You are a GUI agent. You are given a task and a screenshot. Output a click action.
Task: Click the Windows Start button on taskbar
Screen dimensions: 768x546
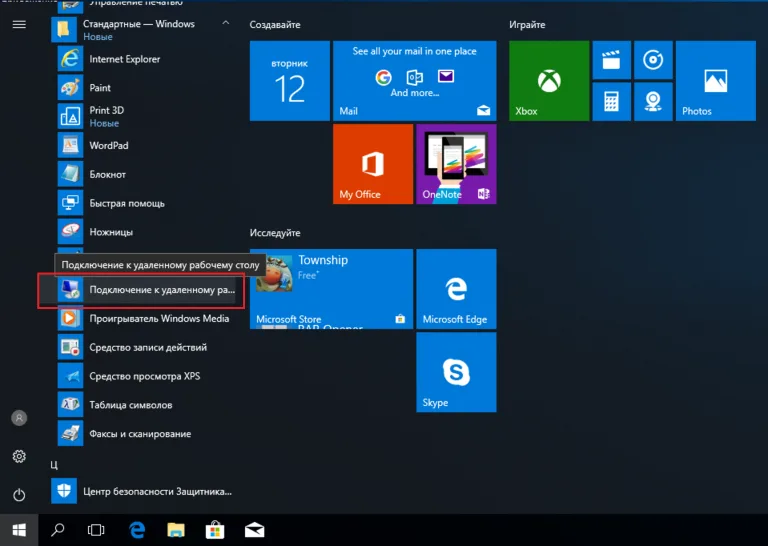19,530
